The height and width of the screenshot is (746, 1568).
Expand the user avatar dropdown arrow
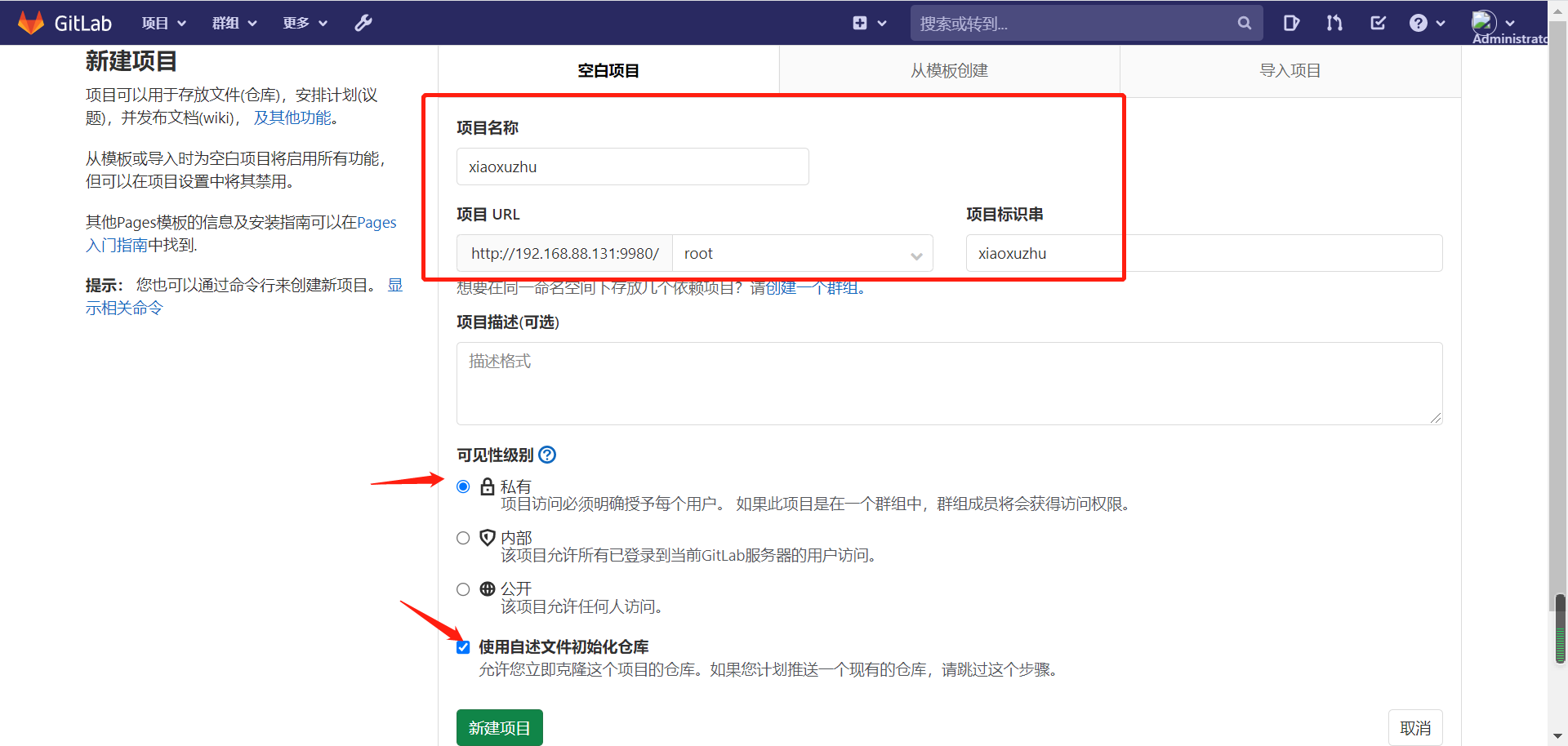[x=1510, y=23]
